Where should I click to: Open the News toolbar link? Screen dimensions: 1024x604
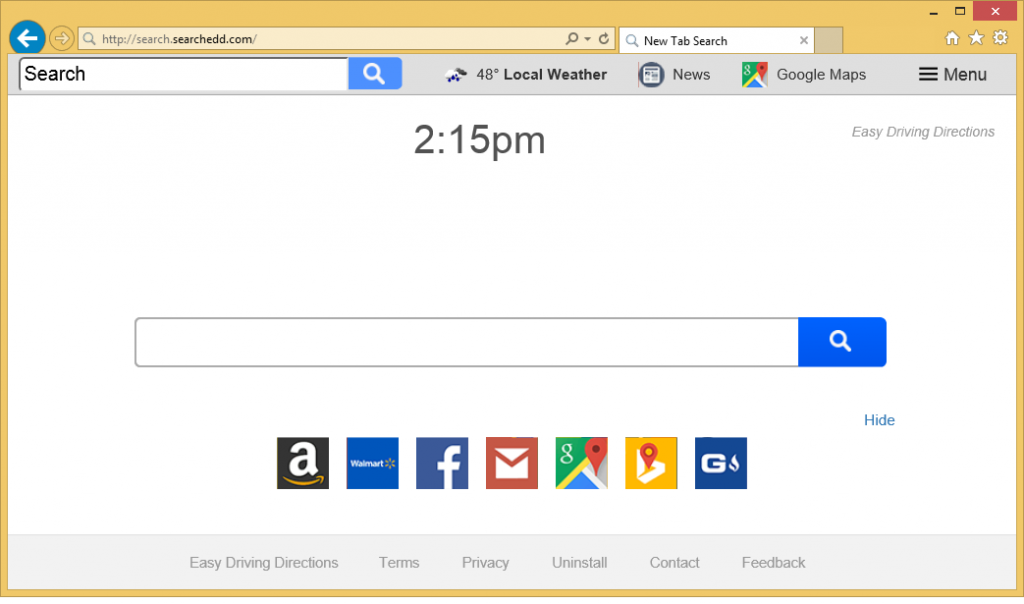point(691,74)
